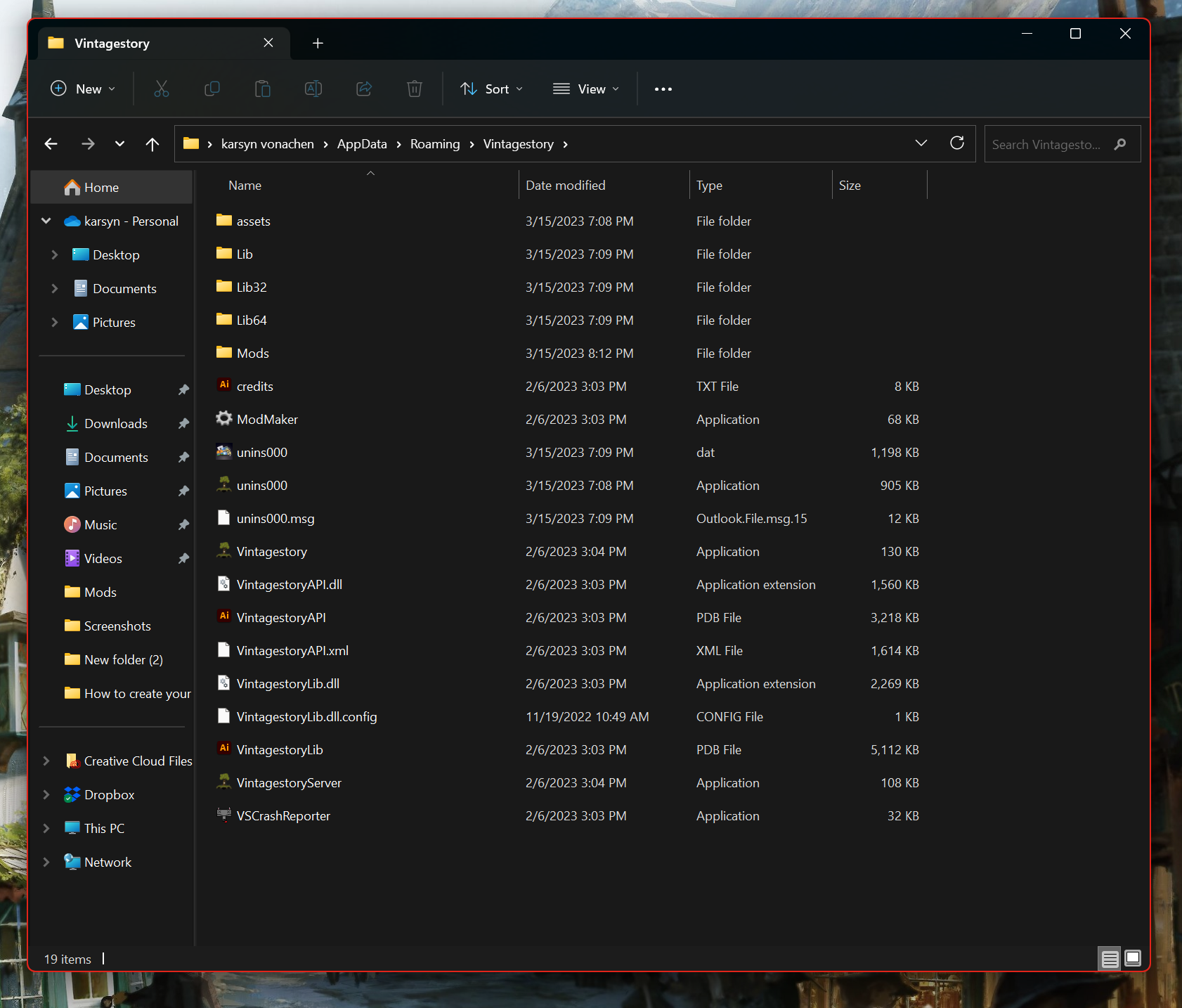Switch to large thumbnails view toggle
1182x1008 pixels.
[1133, 959]
